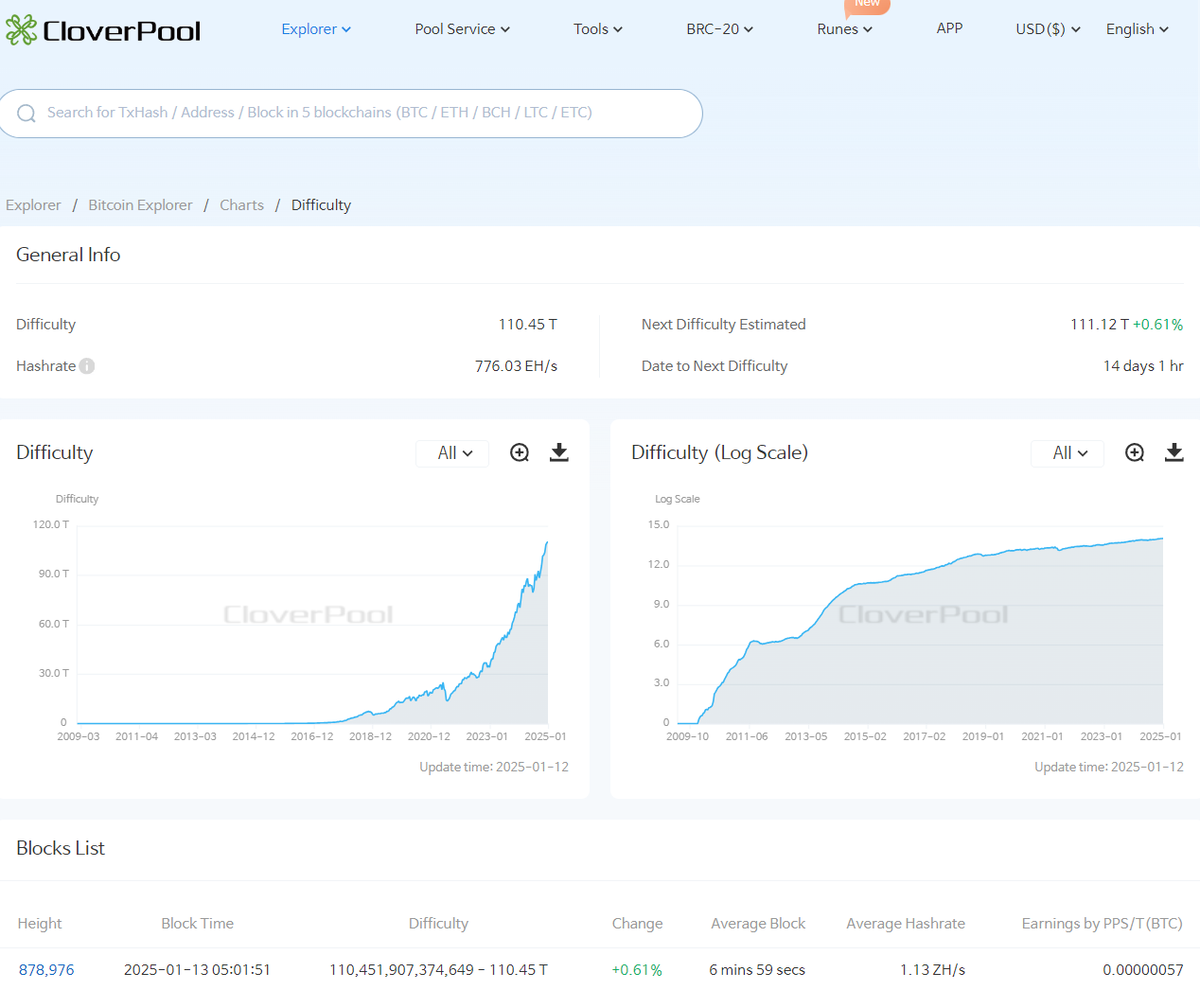1200x990 pixels.
Task: Open the Log Scale chart range selector
Action: pos(1067,453)
